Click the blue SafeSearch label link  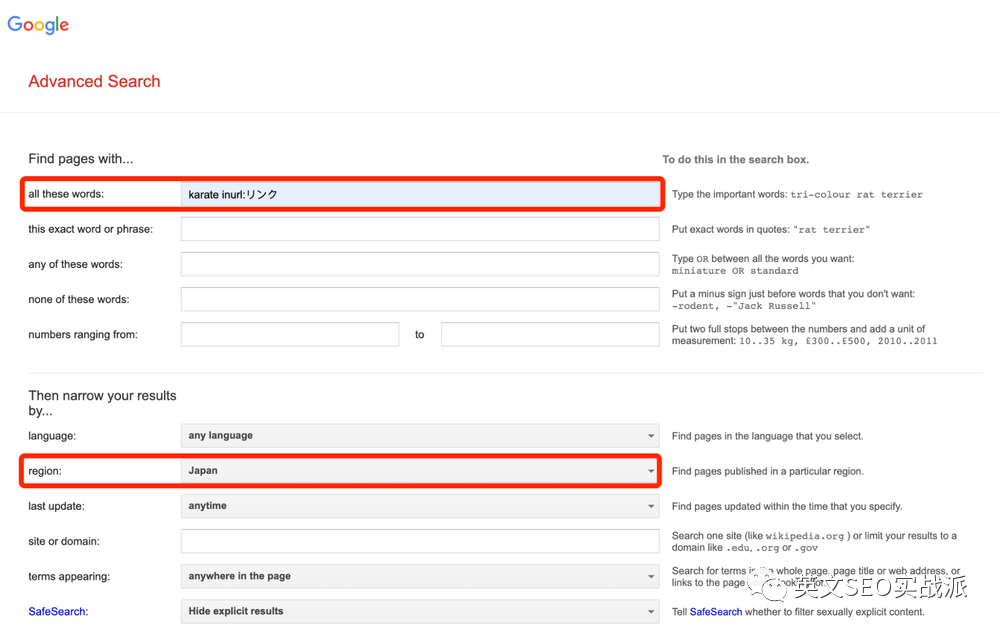tap(57, 611)
